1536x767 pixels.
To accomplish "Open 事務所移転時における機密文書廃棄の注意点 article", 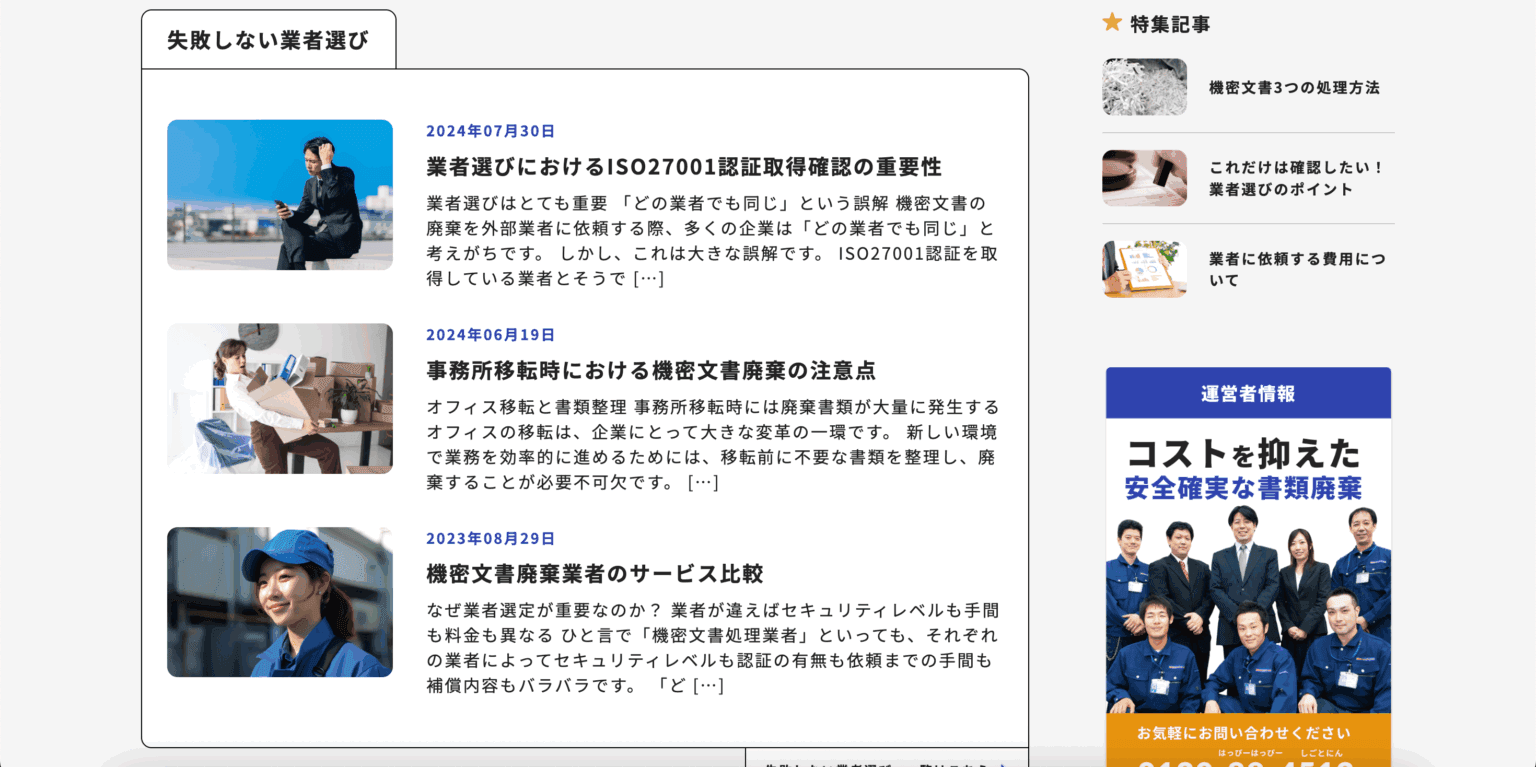I will click(652, 370).
